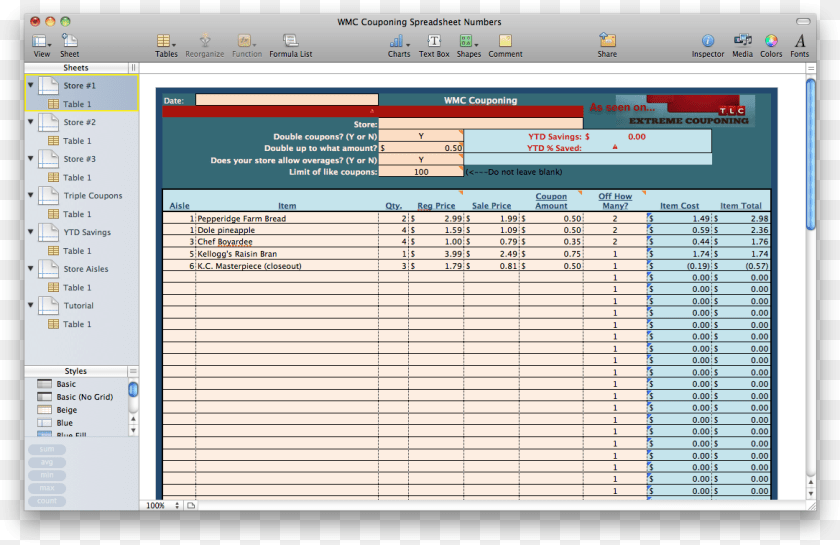
Task: Show the Formula List
Action: pos(290,45)
